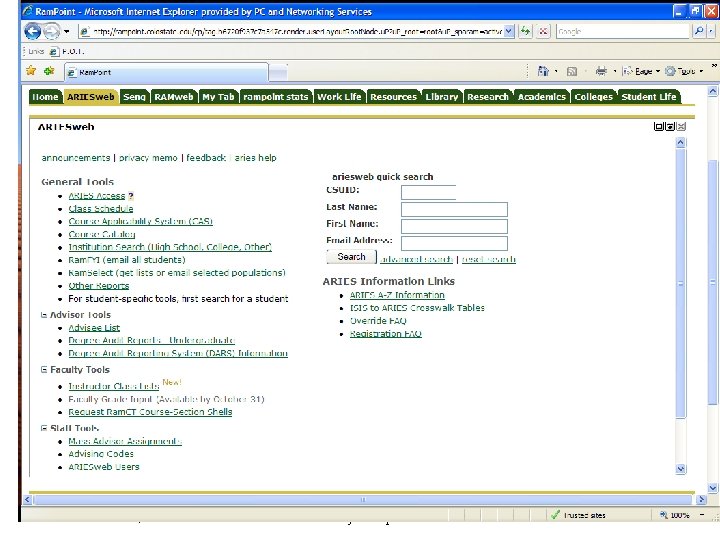The height and width of the screenshot is (540, 720).
Task: Open the Advisee List link
Action: point(94,328)
